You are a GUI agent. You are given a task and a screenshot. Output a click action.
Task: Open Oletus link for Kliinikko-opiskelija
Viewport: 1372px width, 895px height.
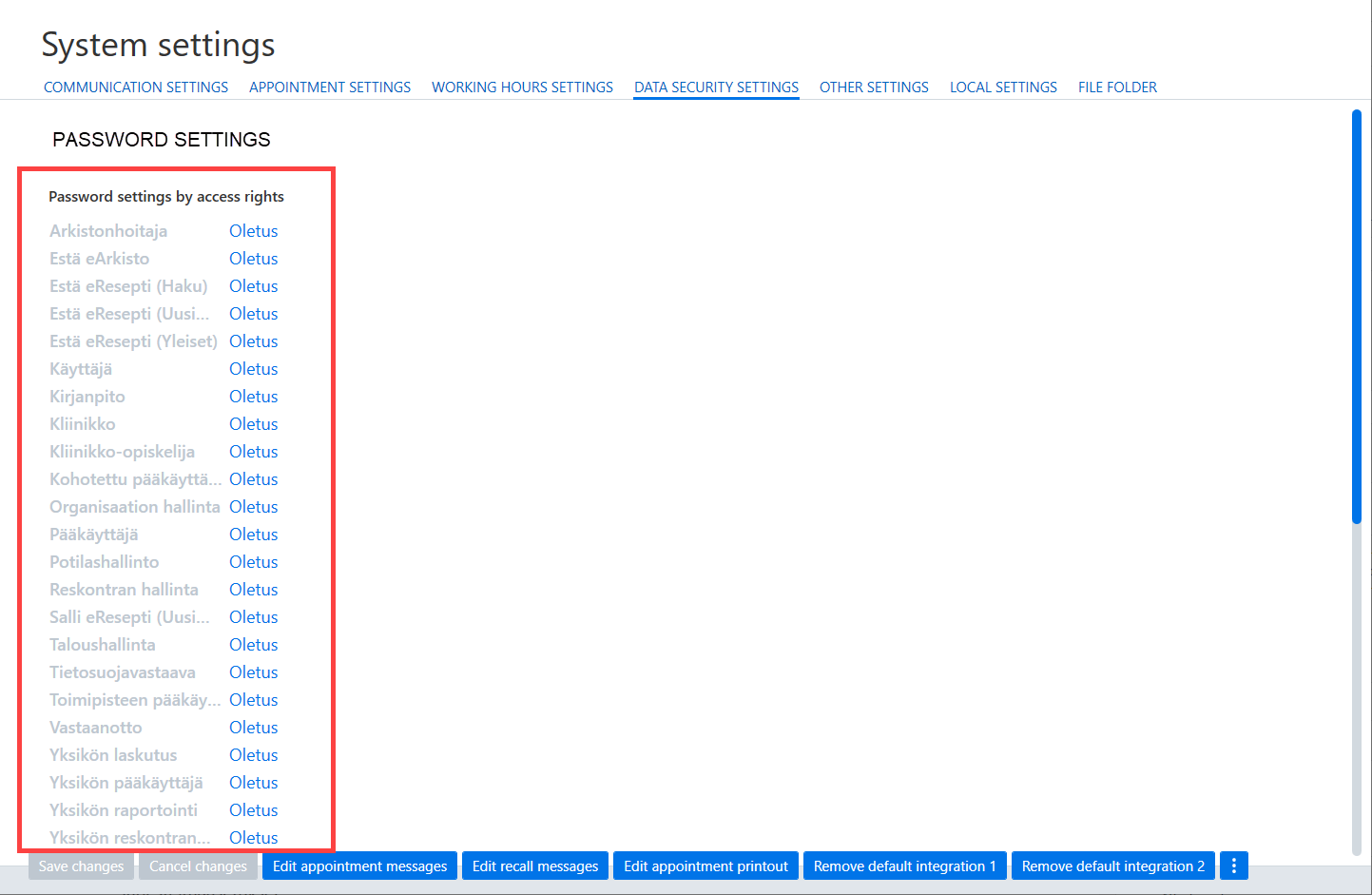click(x=253, y=452)
